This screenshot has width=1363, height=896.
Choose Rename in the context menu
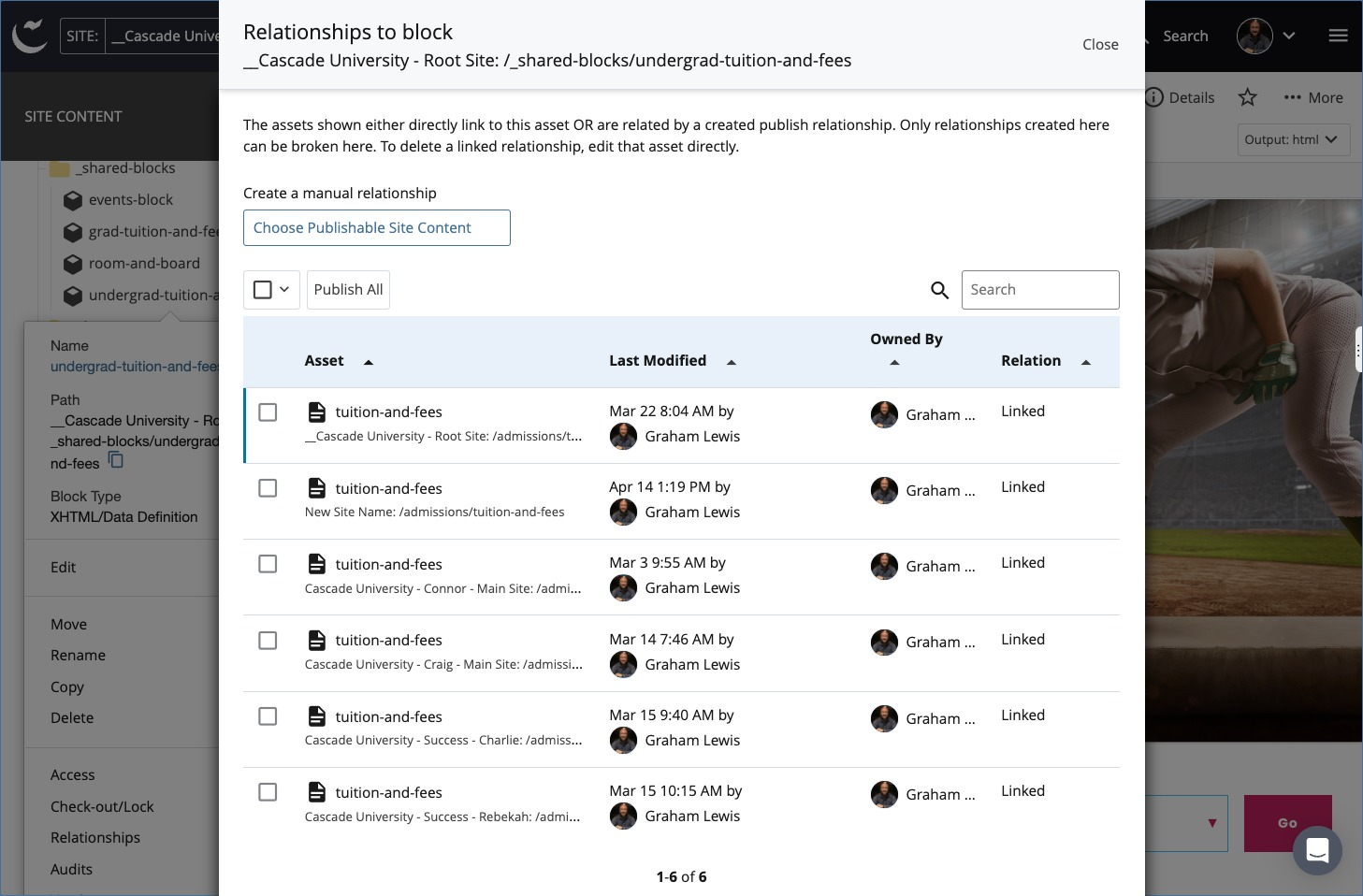(x=78, y=655)
